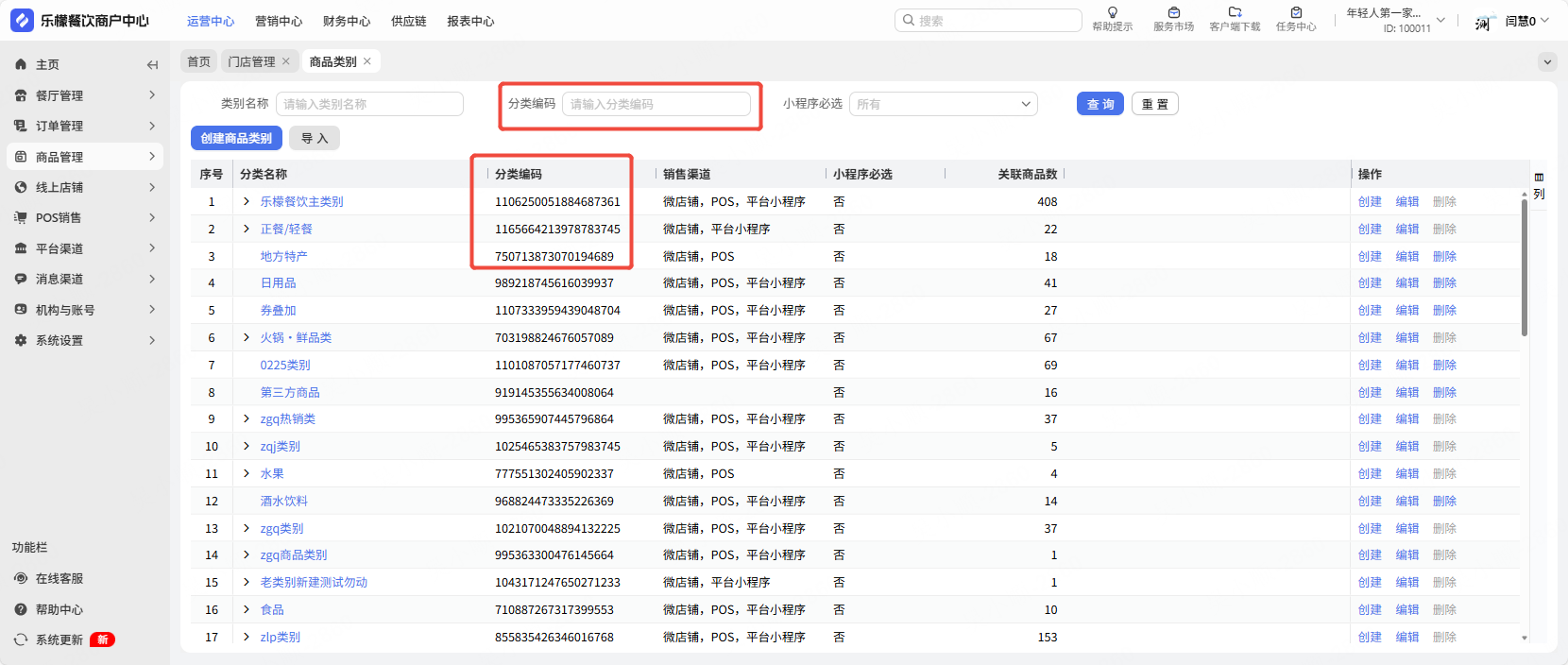
Task: Click the 机构与账号 icon in sidebar
Action: pyautogui.click(x=21, y=310)
